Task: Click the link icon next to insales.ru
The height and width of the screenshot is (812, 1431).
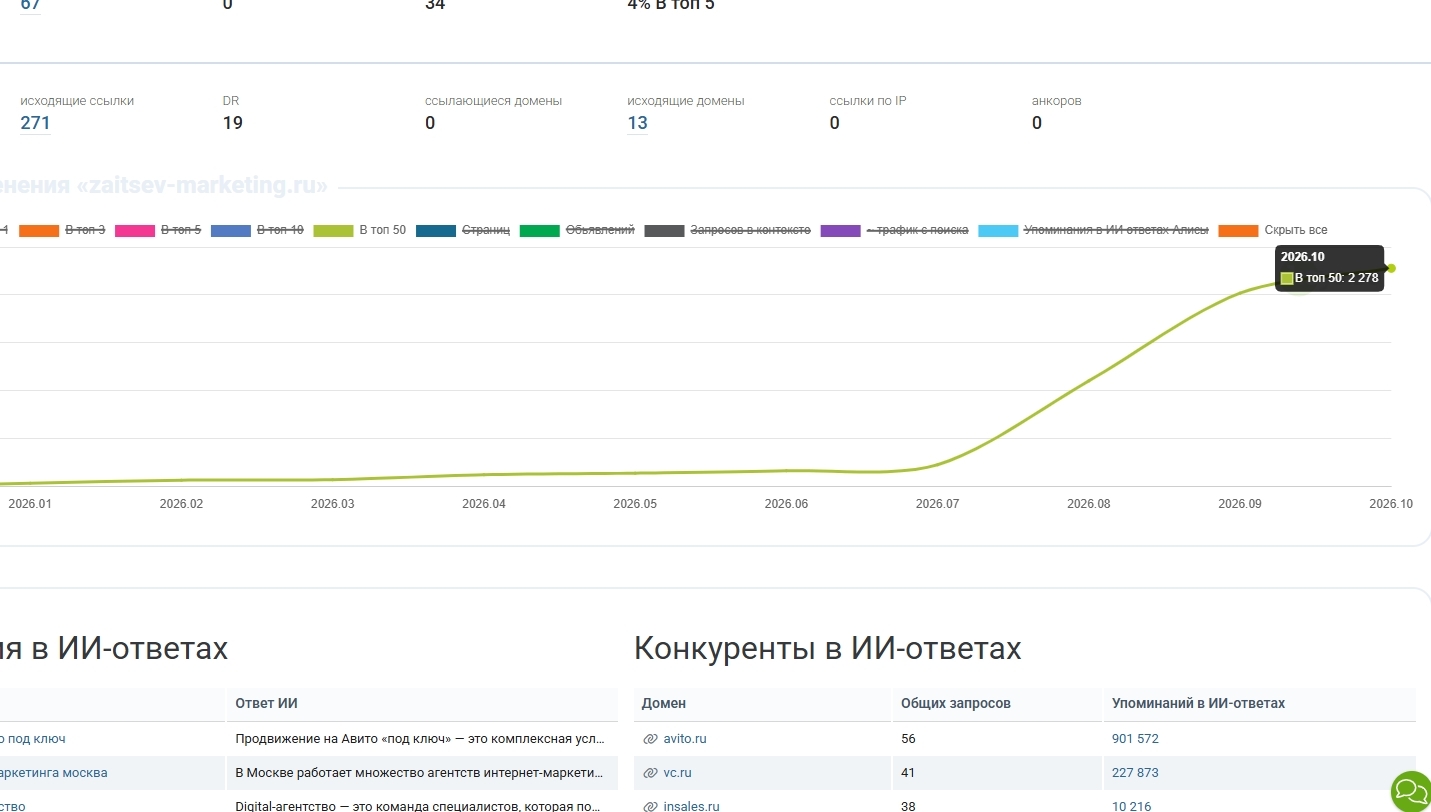Action: (x=650, y=806)
